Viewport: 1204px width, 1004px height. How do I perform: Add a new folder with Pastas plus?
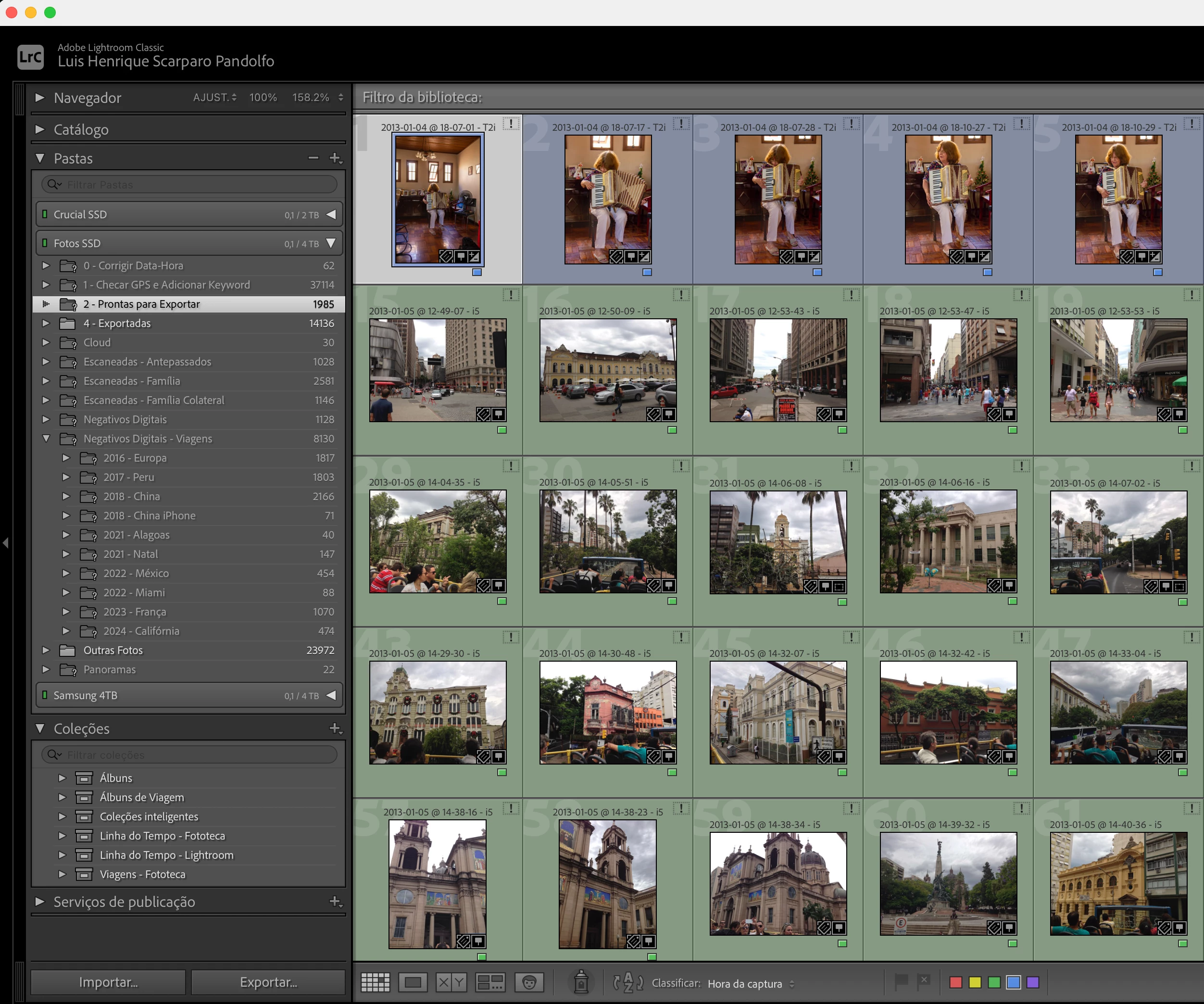[336, 158]
